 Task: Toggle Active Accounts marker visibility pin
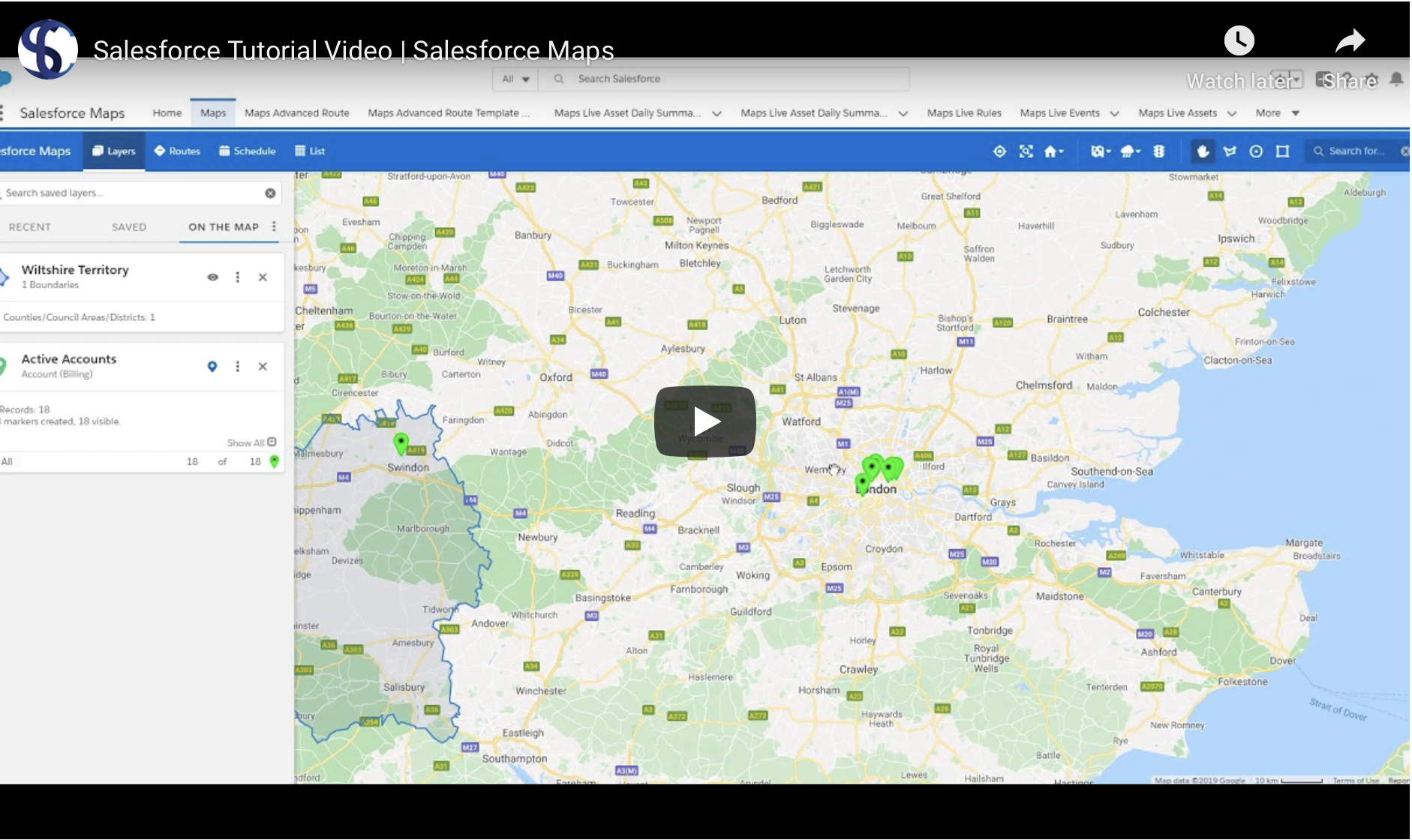pos(212,367)
